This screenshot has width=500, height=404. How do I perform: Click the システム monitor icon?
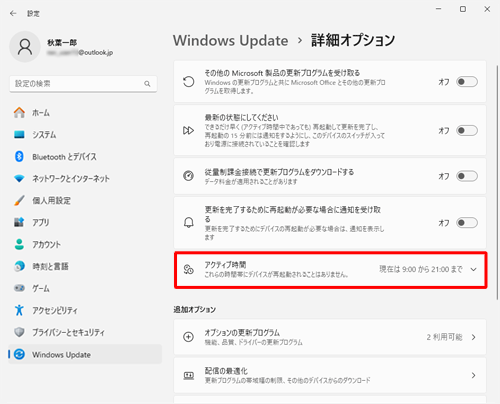pyautogui.click(x=19, y=134)
